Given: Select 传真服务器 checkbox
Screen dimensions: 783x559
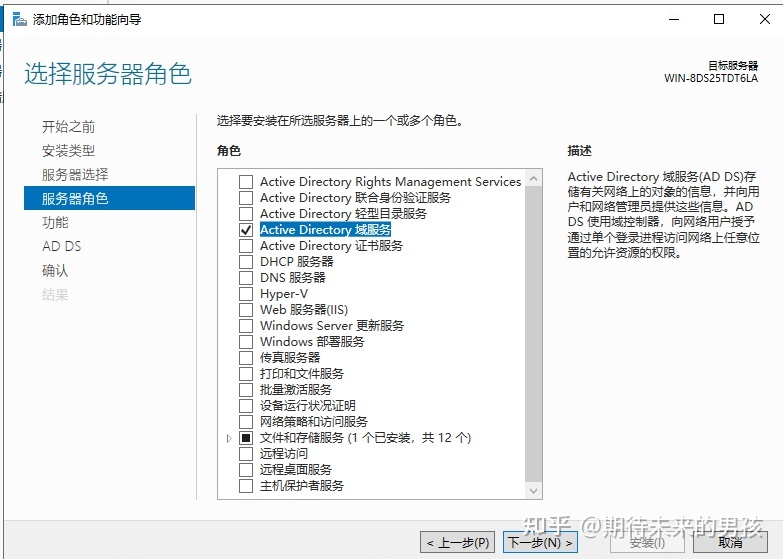Looking at the screenshot, I should point(246,358).
